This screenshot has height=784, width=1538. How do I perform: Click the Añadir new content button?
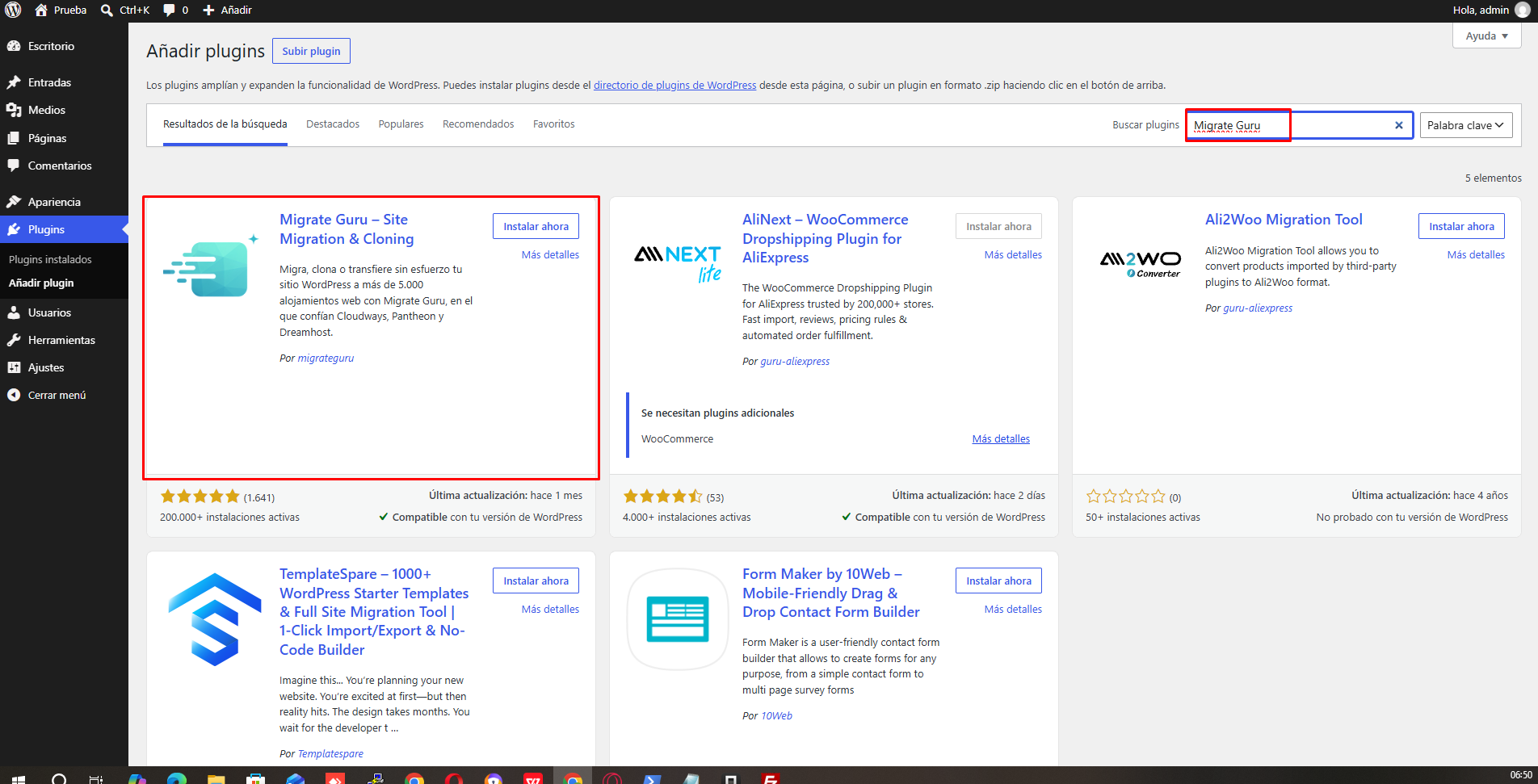point(227,10)
